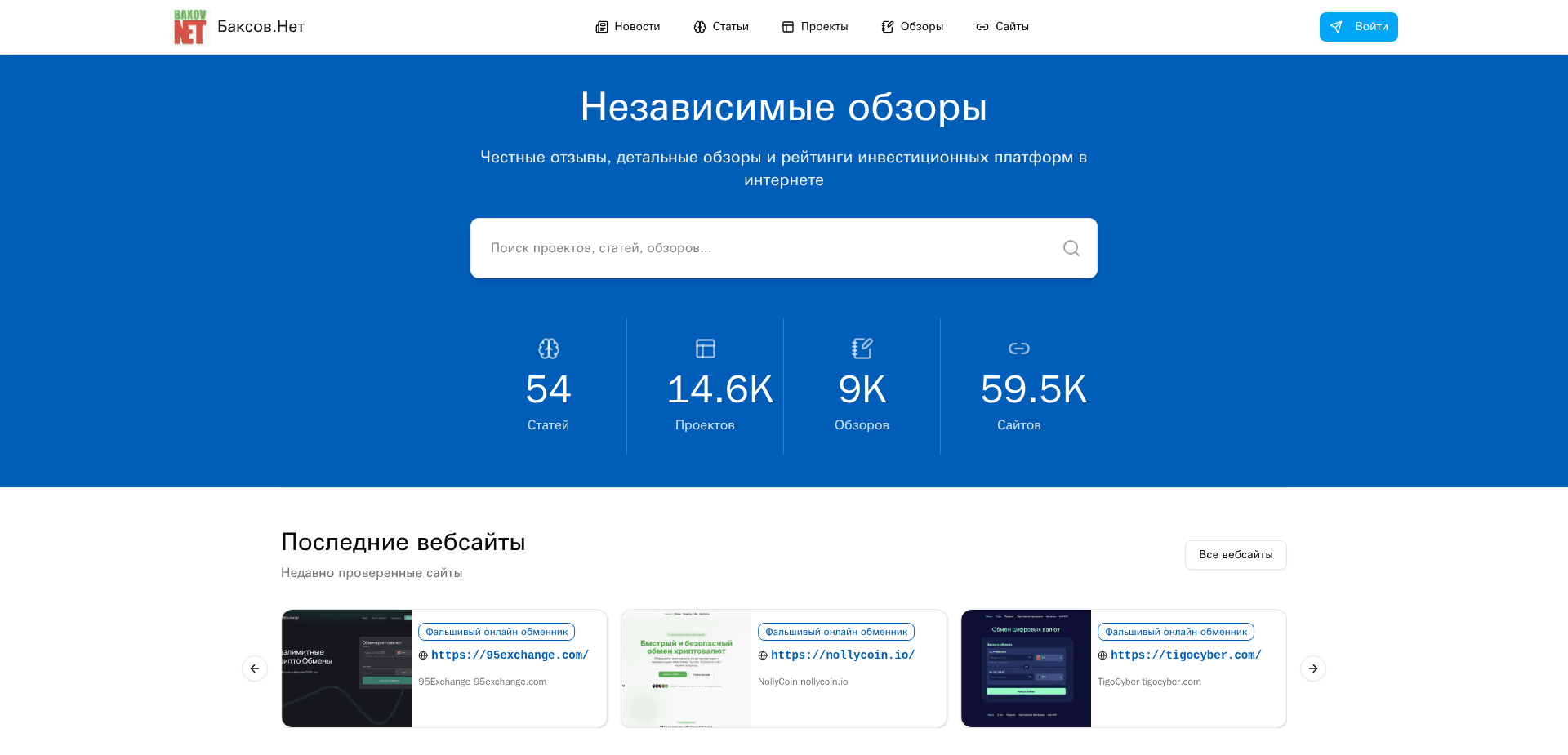This screenshot has height=755, width=1568.
Task: Click the Войти button
Action: [x=1358, y=26]
